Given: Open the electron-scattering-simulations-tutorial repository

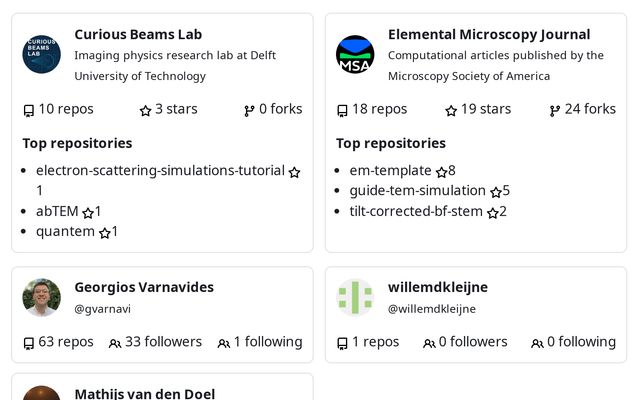Looking at the screenshot, I should pyautogui.click(x=160, y=170).
